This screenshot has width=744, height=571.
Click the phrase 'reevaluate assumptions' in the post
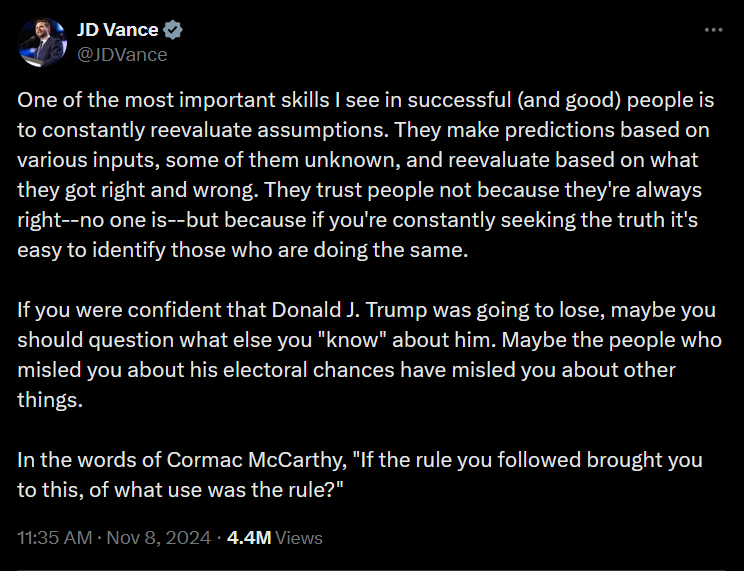[x=267, y=130]
